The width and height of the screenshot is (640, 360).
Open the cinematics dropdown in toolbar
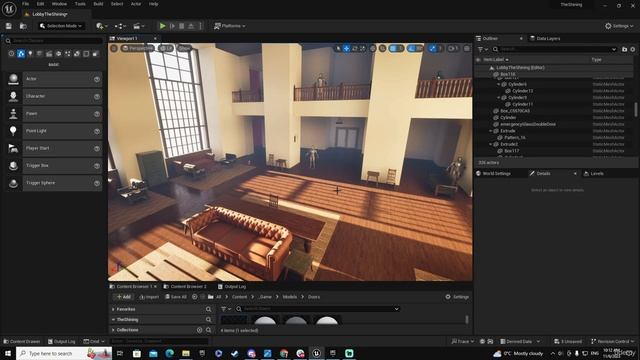(139, 26)
